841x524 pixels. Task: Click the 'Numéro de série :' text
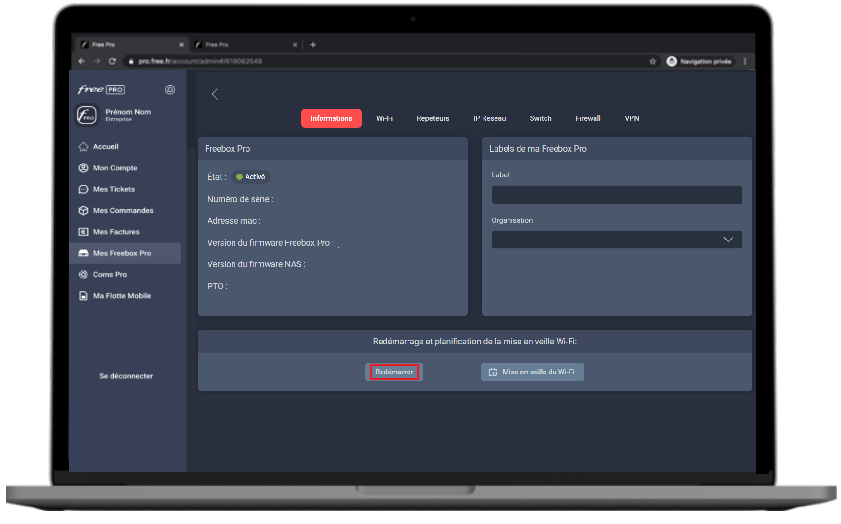(x=240, y=199)
